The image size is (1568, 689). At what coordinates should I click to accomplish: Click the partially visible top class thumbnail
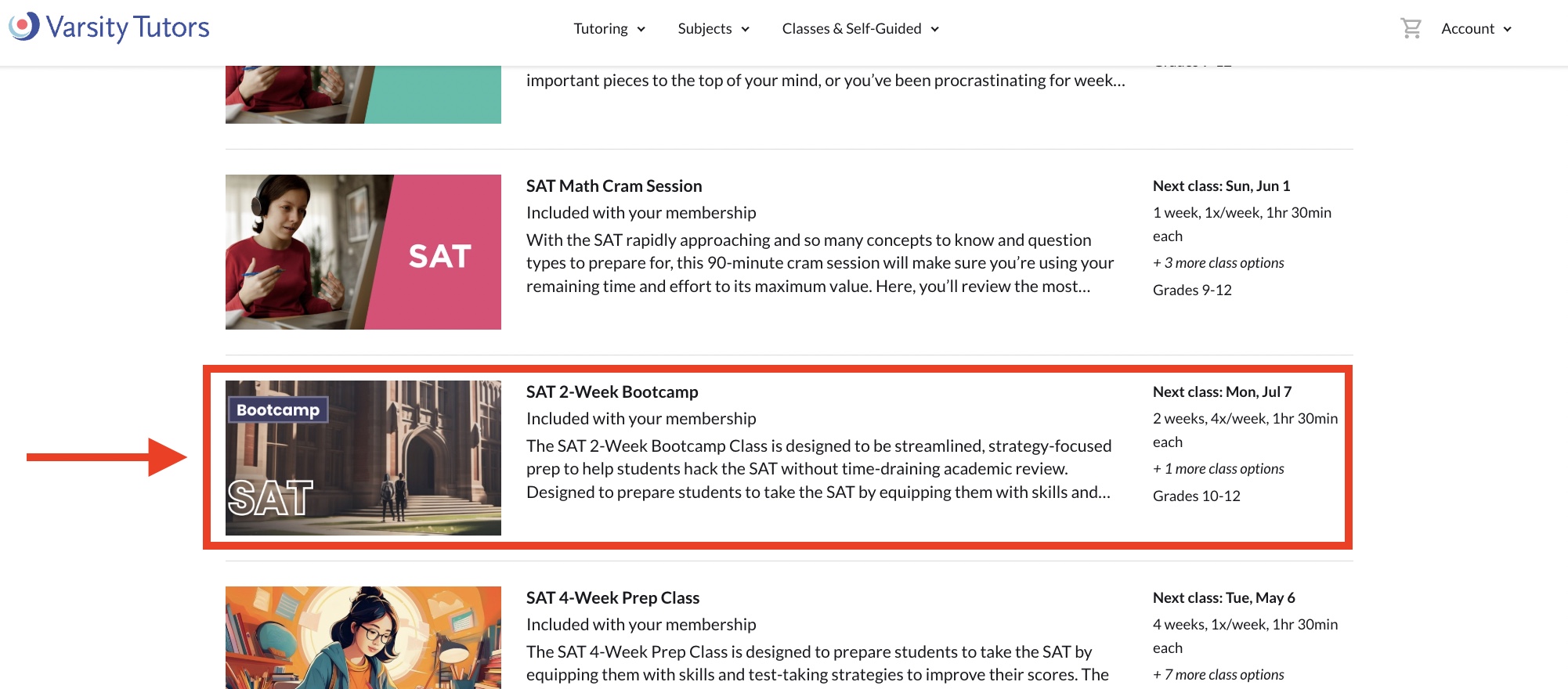(363, 95)
